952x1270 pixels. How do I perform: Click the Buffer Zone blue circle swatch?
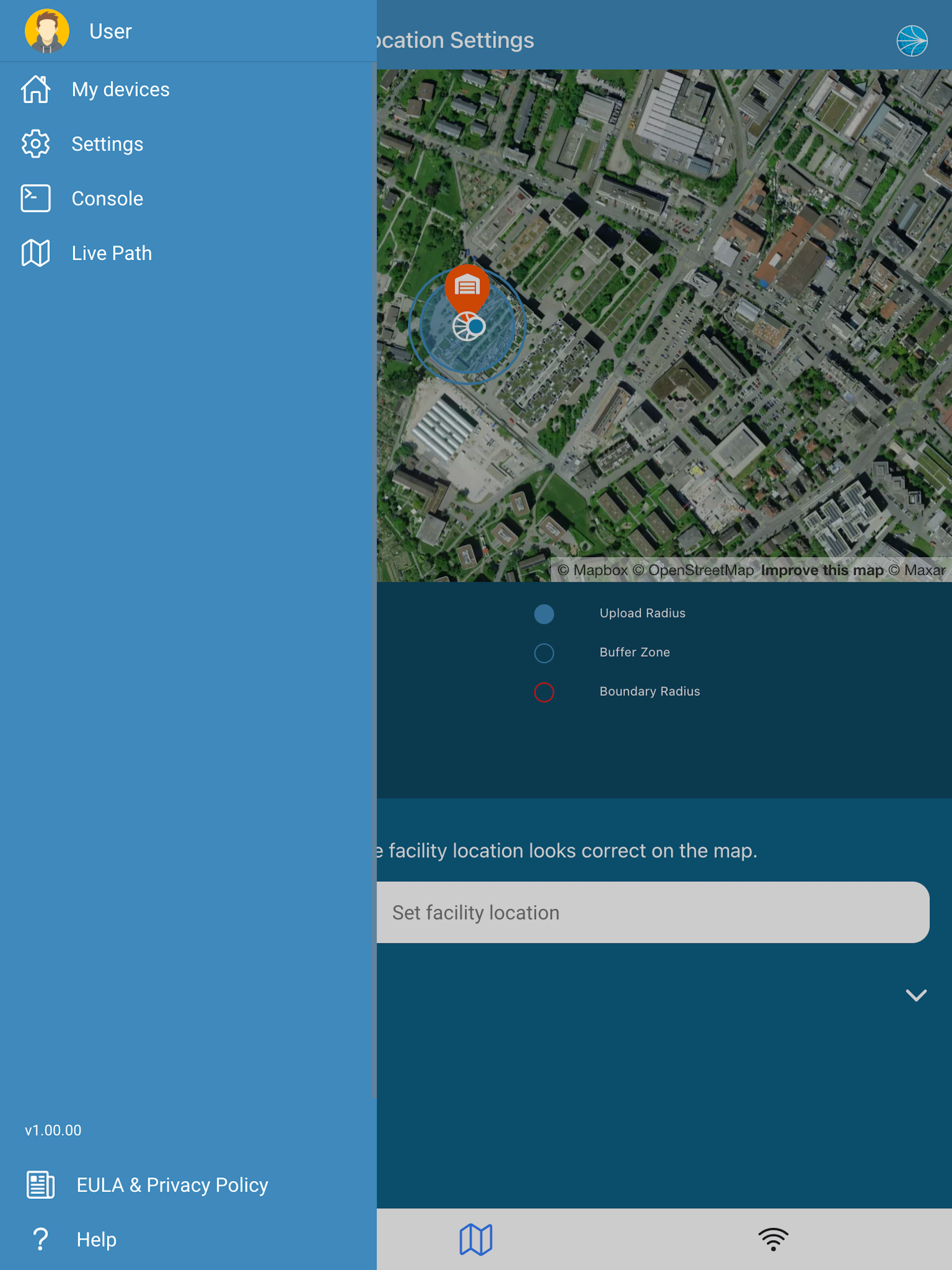click(544, 653)
